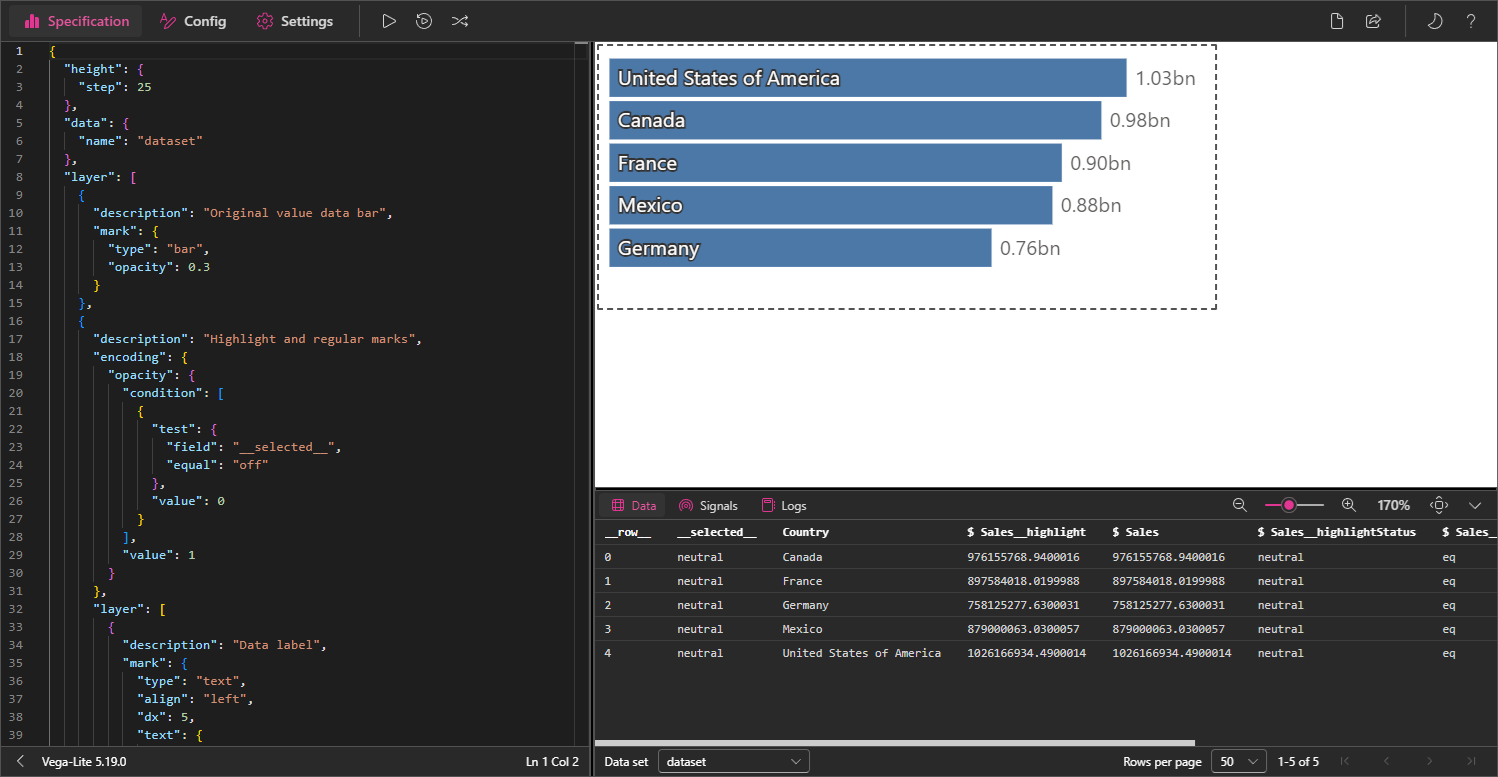Open the Signals tab

pyautogui.click(x=708, y=506)
